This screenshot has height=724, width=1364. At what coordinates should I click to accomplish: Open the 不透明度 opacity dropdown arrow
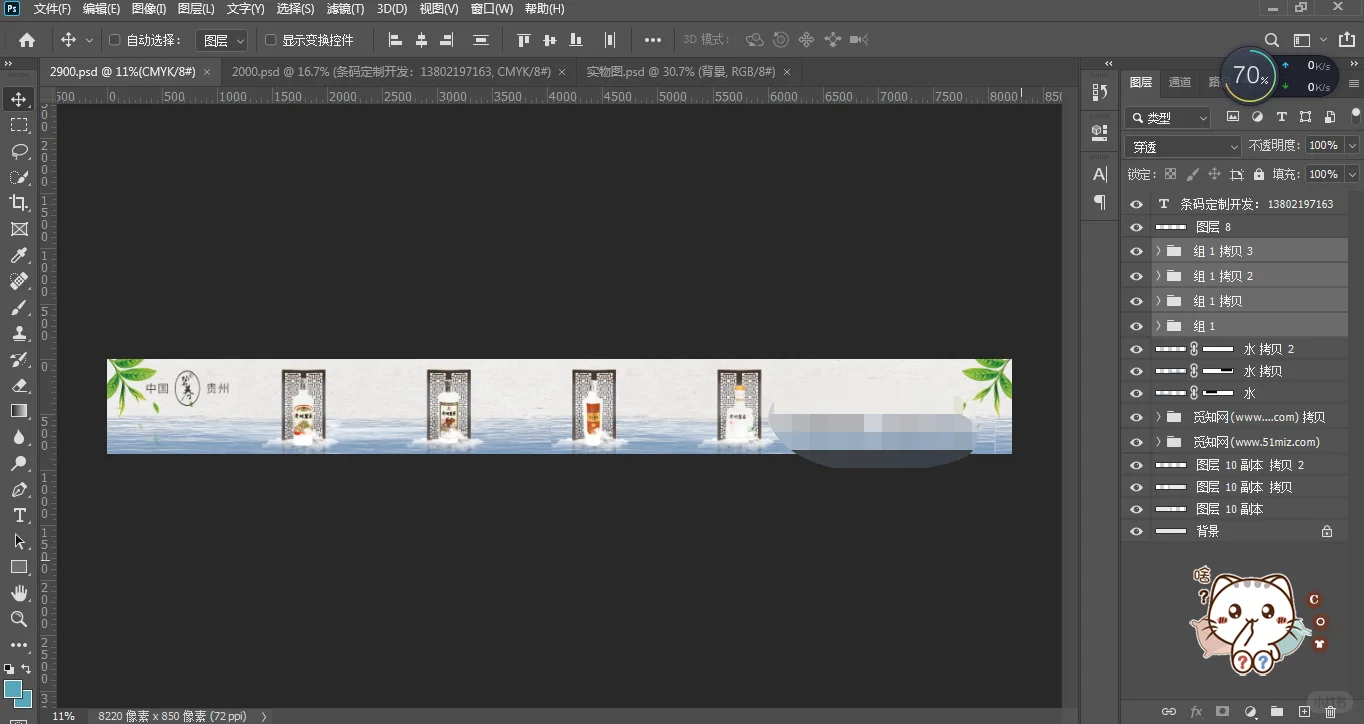1352,146
